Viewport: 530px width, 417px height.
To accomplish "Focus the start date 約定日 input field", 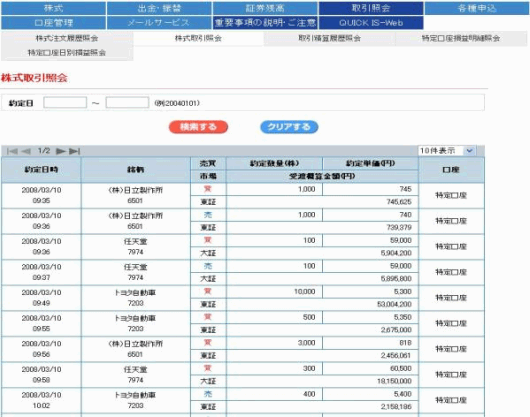I will [x=65, y=103].
